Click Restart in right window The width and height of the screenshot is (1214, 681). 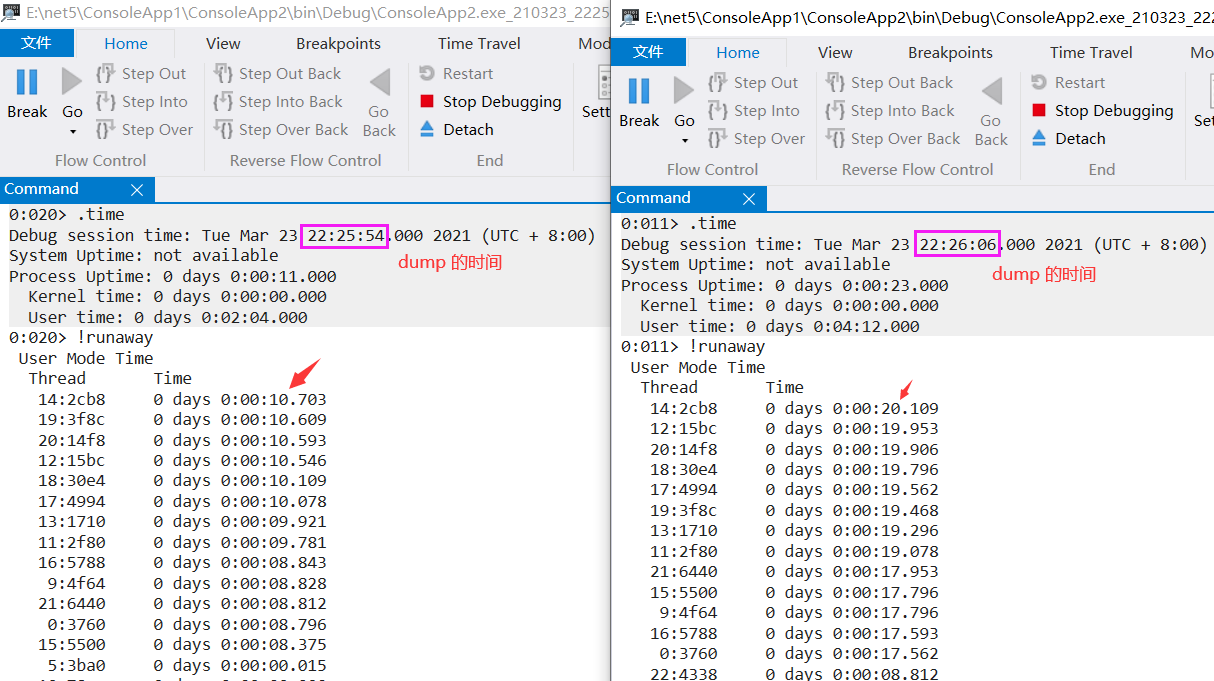coord(1068,83)
